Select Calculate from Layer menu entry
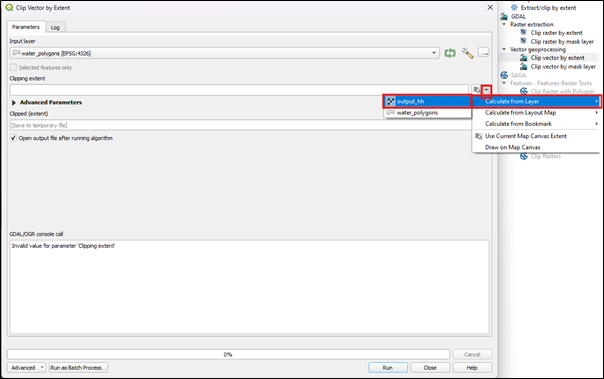Screen dimensions: 604x379 pyautogui.click(x=536, y=101)
